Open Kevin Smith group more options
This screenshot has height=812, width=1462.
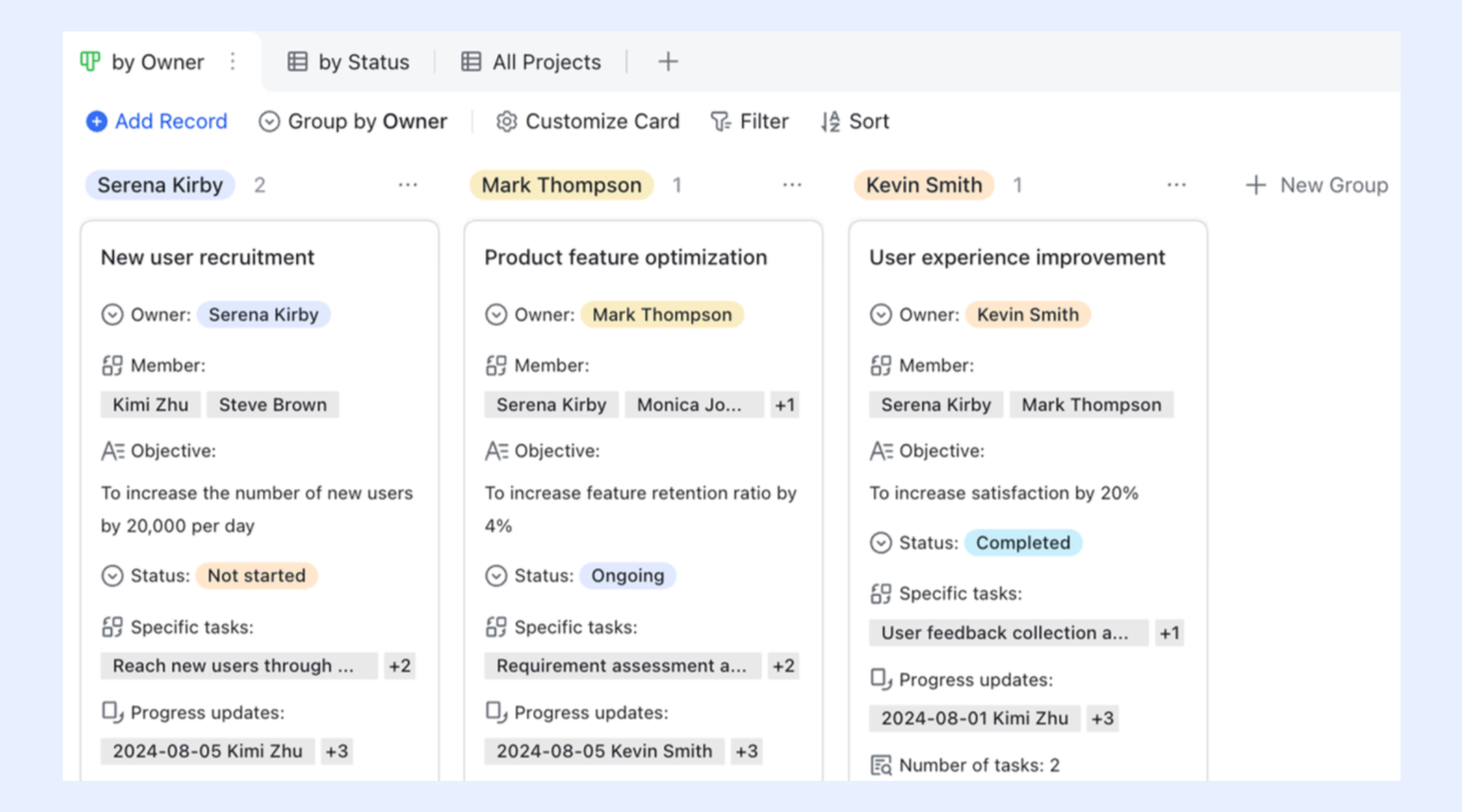1176,185
